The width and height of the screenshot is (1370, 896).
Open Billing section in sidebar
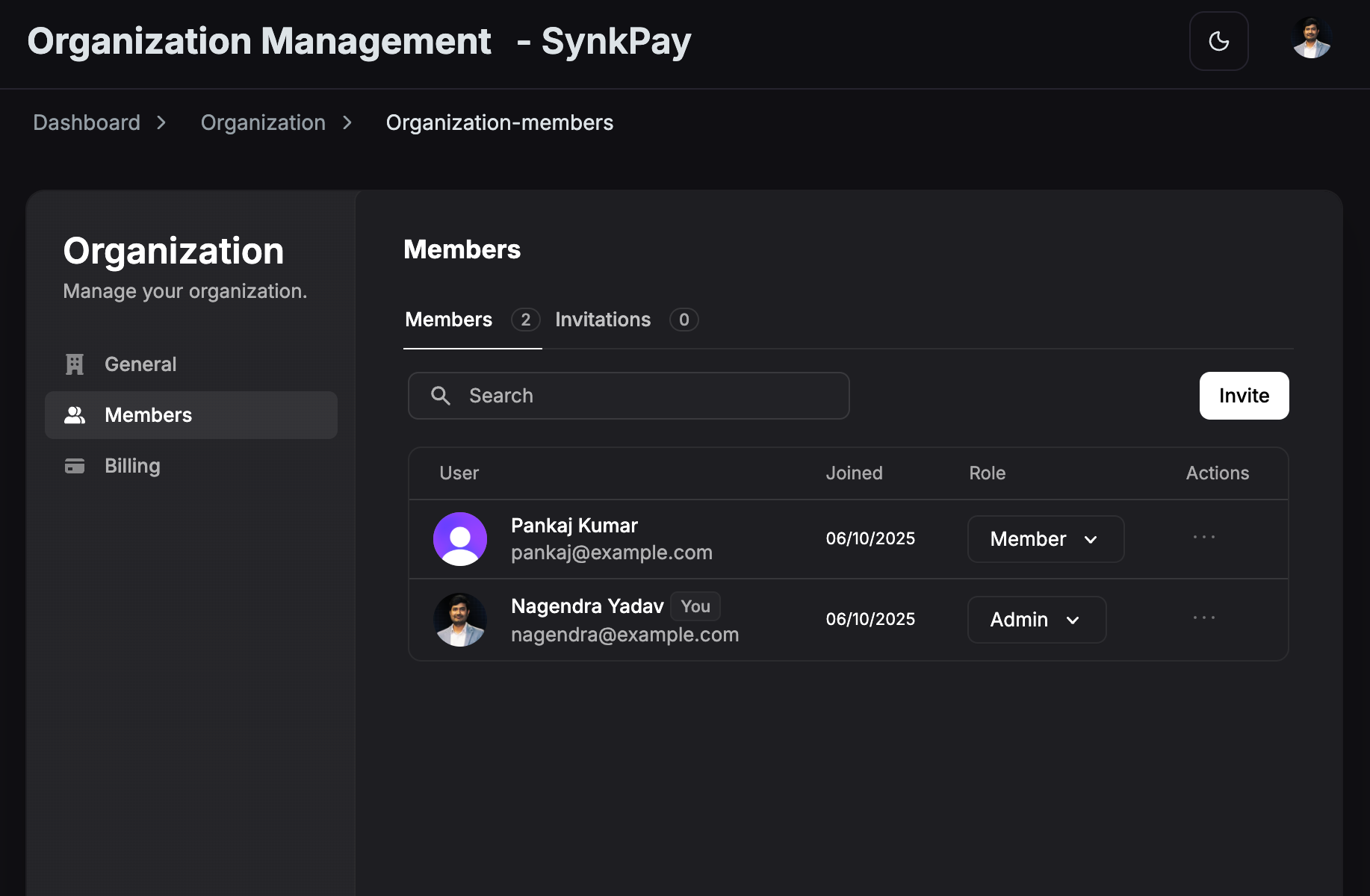[132, 466]
